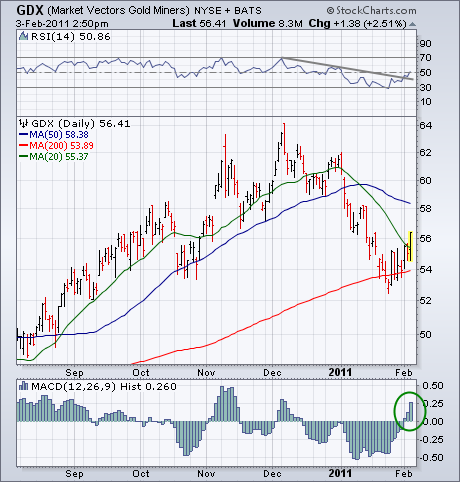Click the MACD 0.50 axis label
460x482 pixels.
433,386
